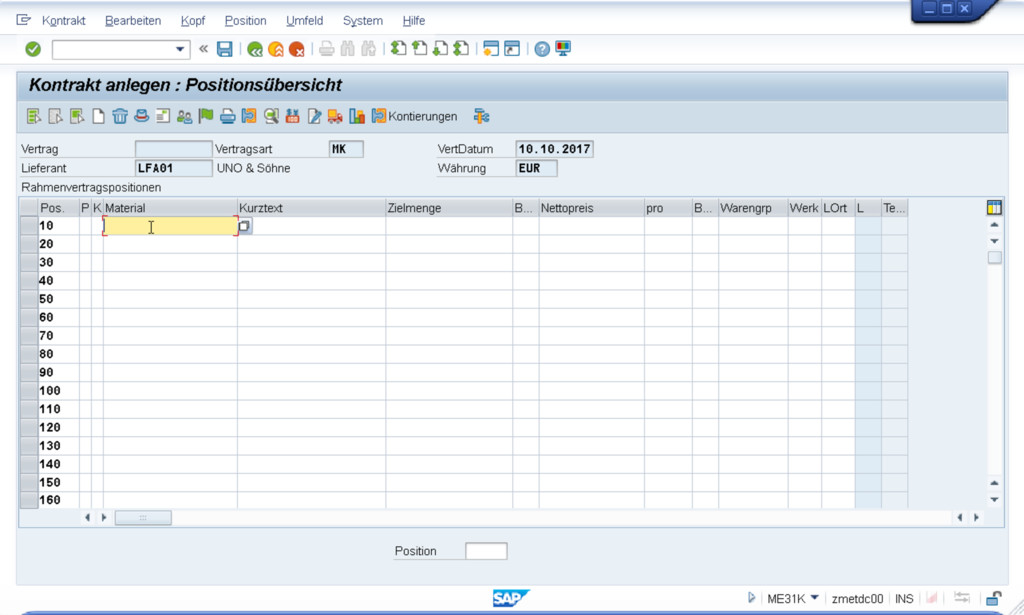
Task: Click the second binoculars Find Next icon
Action: click(x=368, y=49)
